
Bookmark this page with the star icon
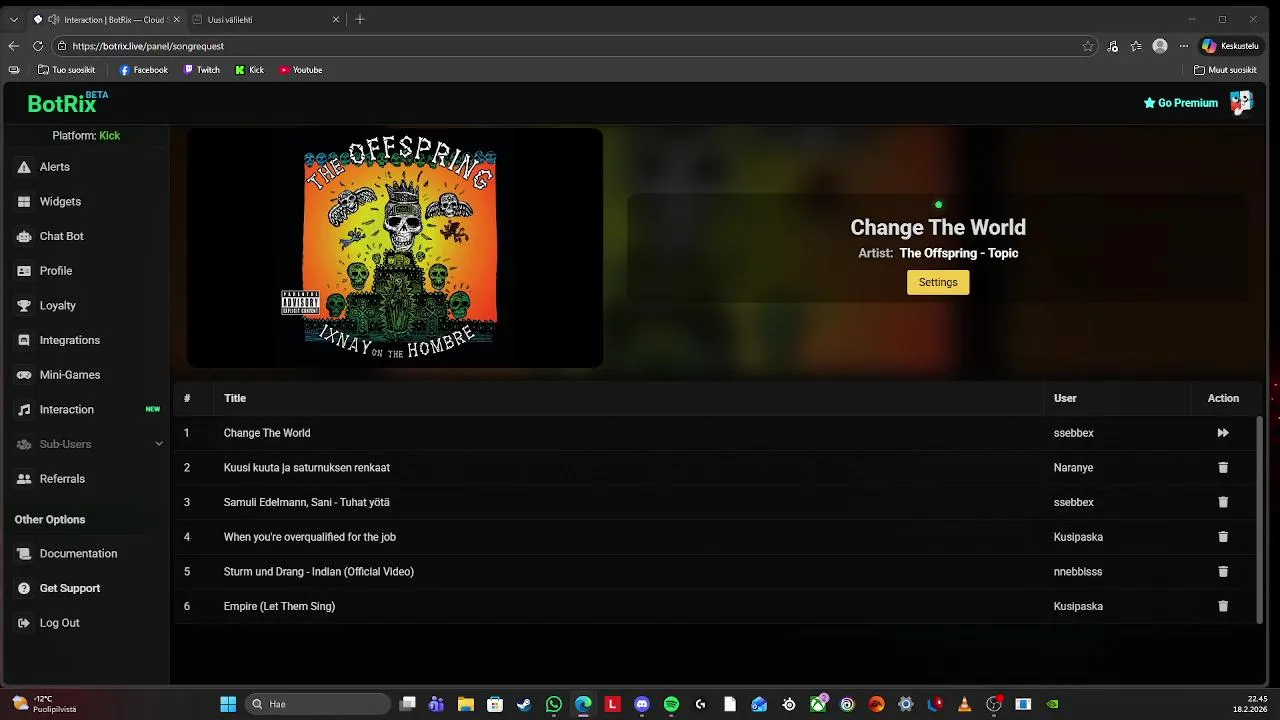coord(1087,46)
